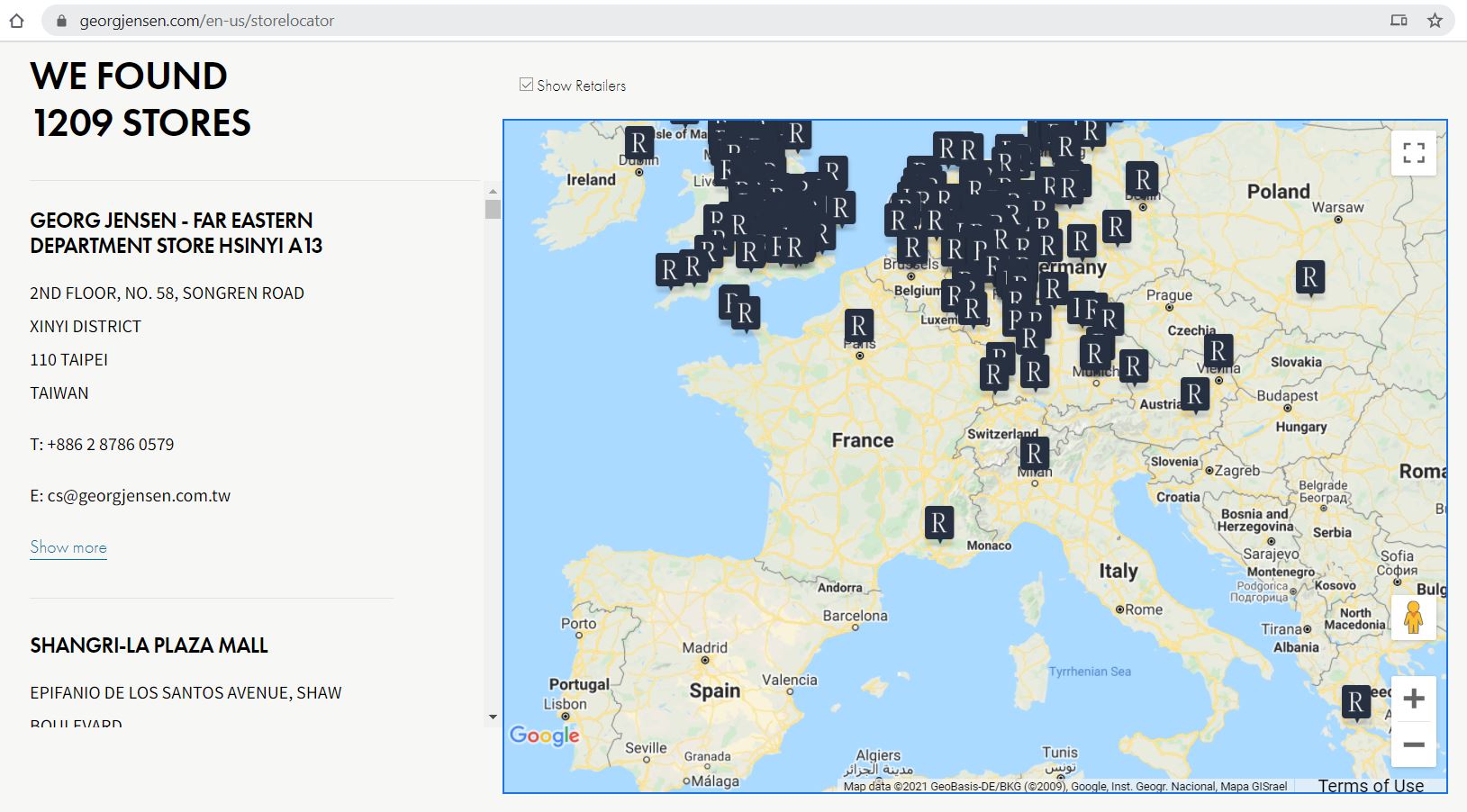Screen dimensions: 1467x812
Task: Open the map Terms of Use
Action: (1371, 786)
